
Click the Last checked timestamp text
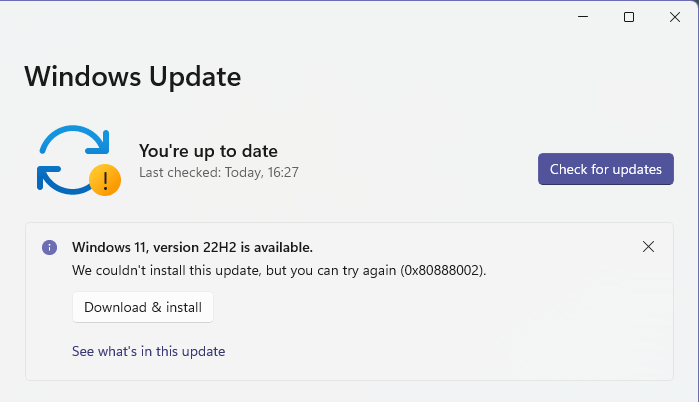pyautogui.click(x=218, y=172)
